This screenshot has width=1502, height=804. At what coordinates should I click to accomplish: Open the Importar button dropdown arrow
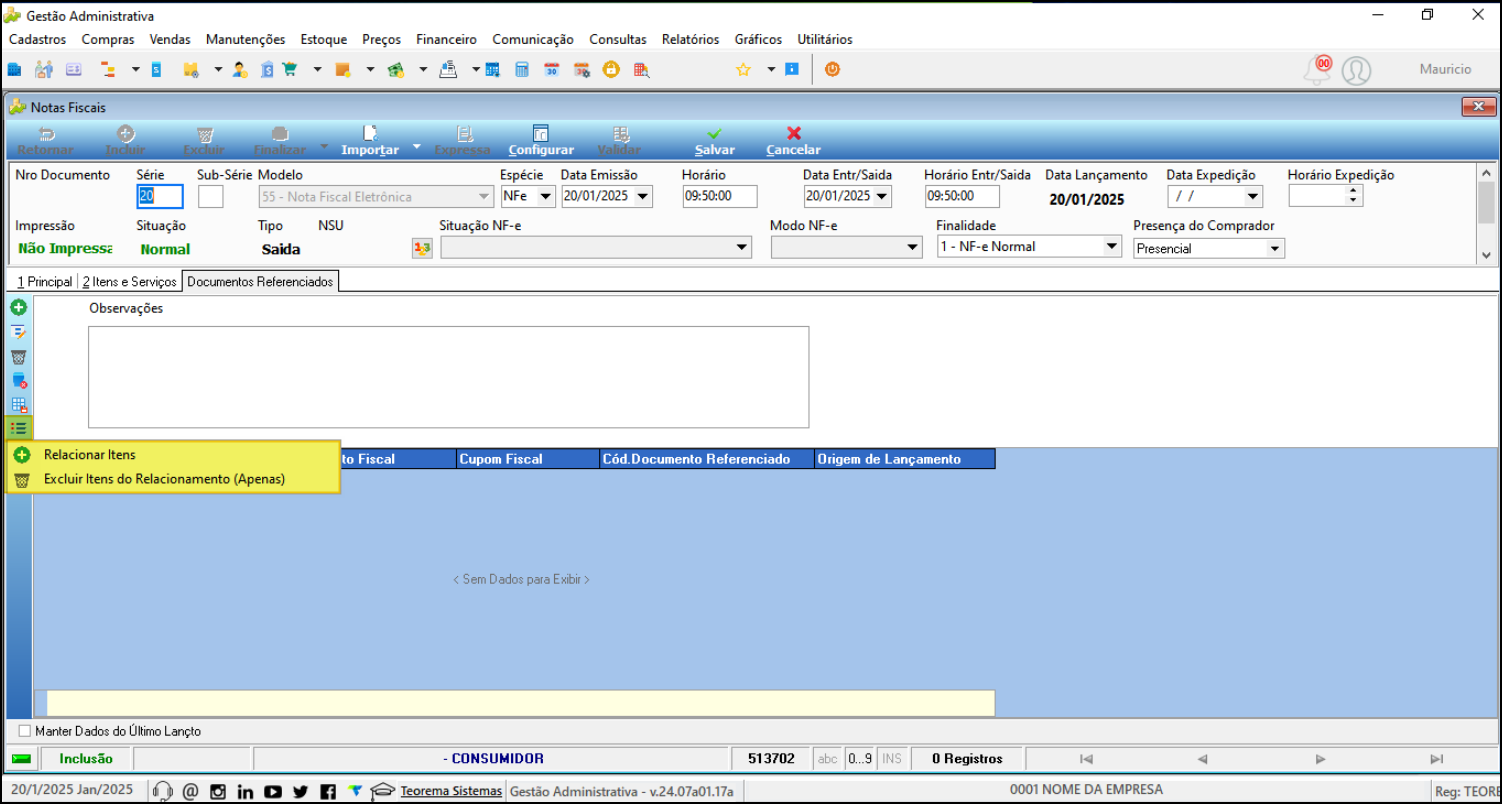point(417,146)
